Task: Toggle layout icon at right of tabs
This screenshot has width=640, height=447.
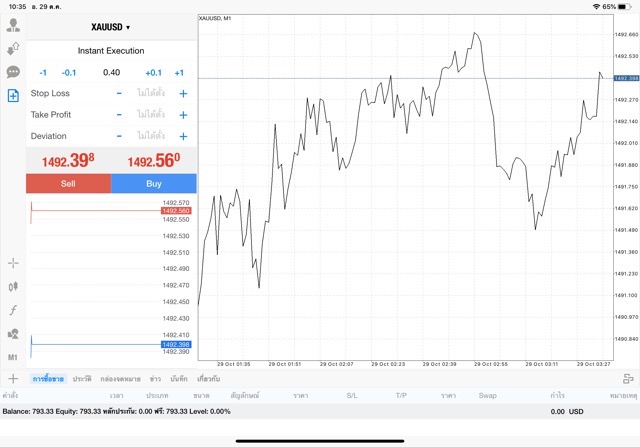Action: [x=628, y=379]
